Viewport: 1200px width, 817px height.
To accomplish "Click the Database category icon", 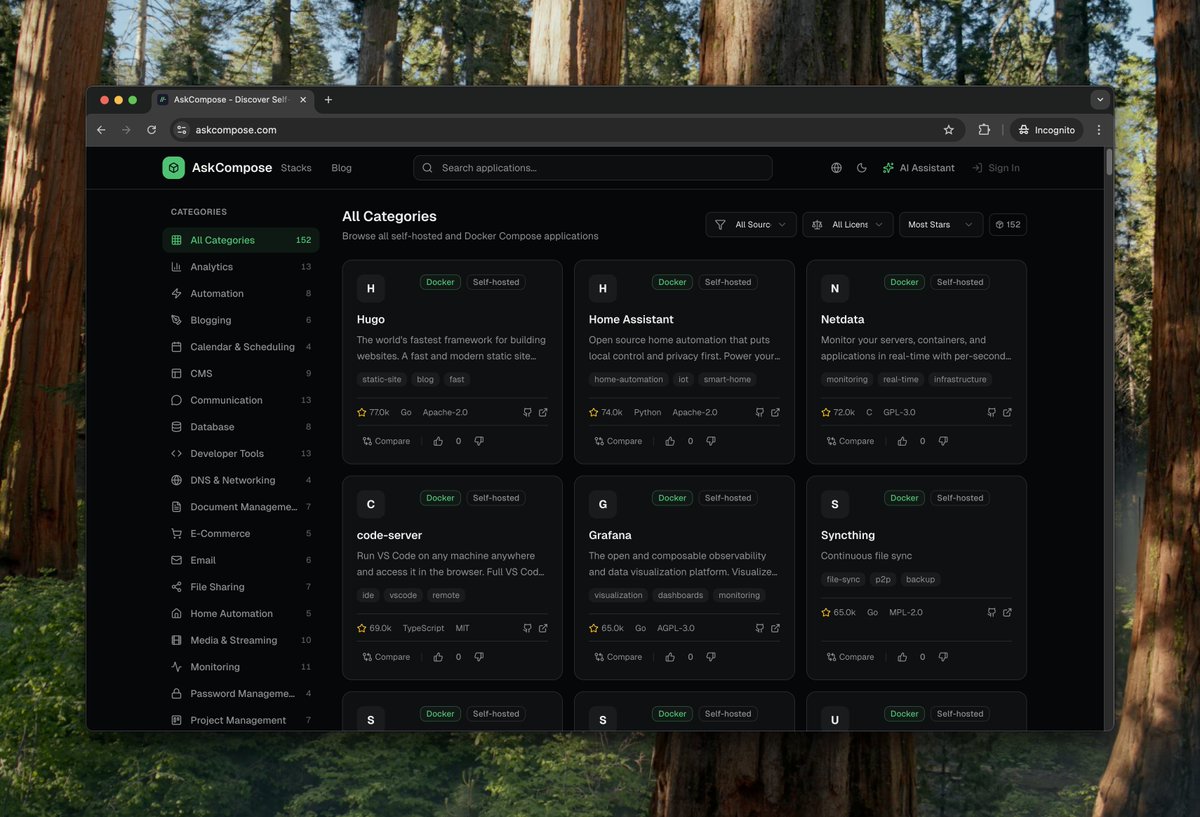I will (177, 427).
